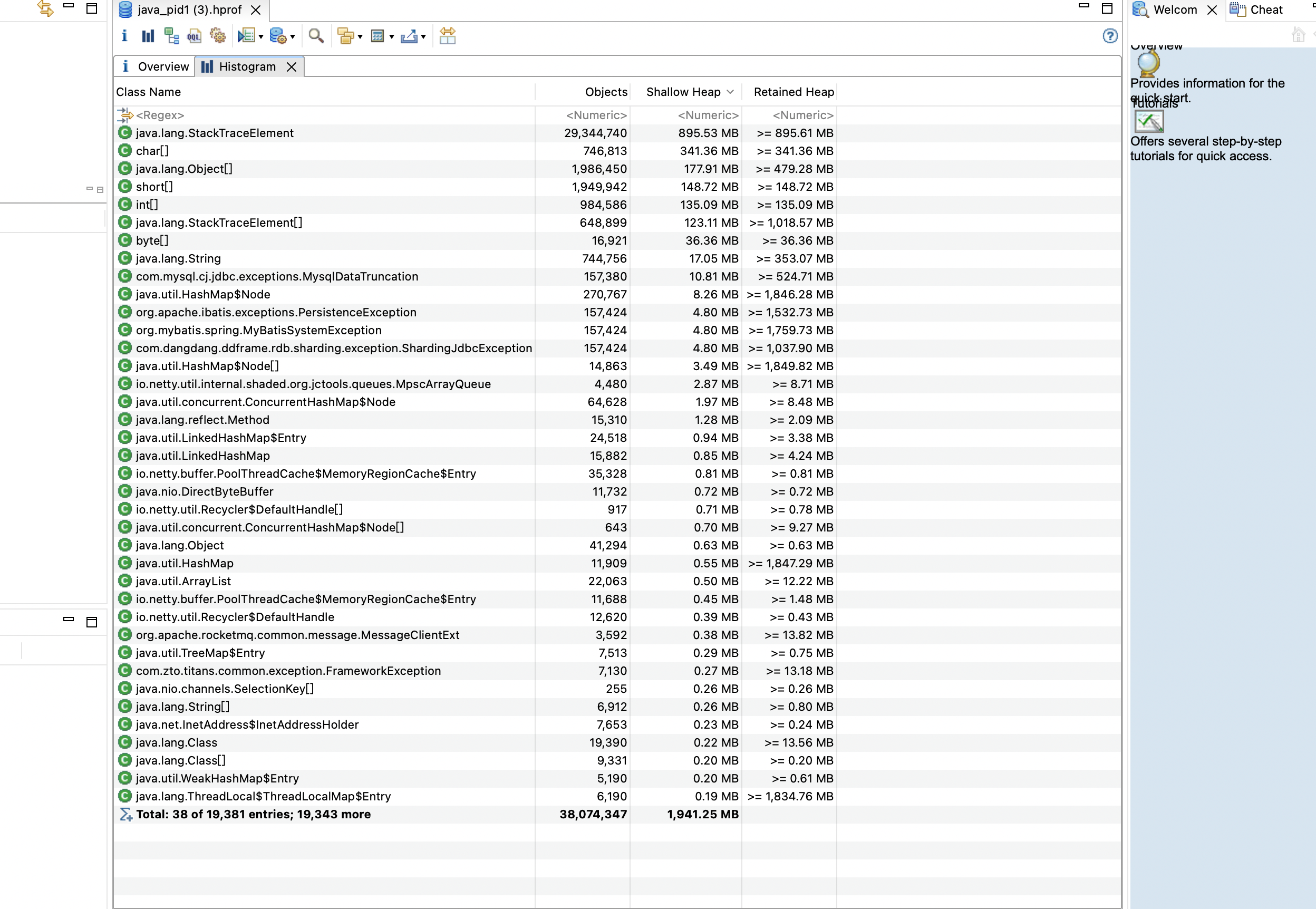Click the Retained Heap Numeric filter field

click(x=790, y=115)
